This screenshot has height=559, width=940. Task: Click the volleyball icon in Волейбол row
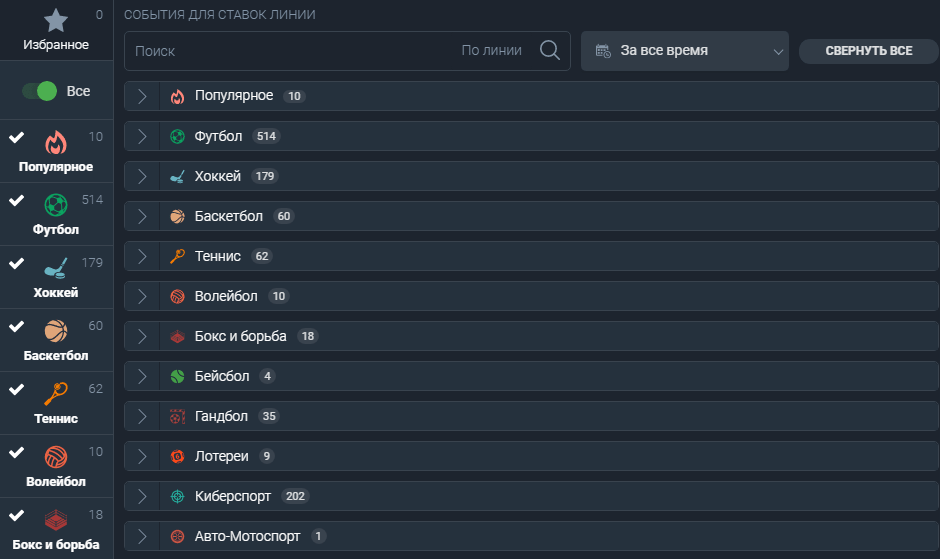(177, 296)
